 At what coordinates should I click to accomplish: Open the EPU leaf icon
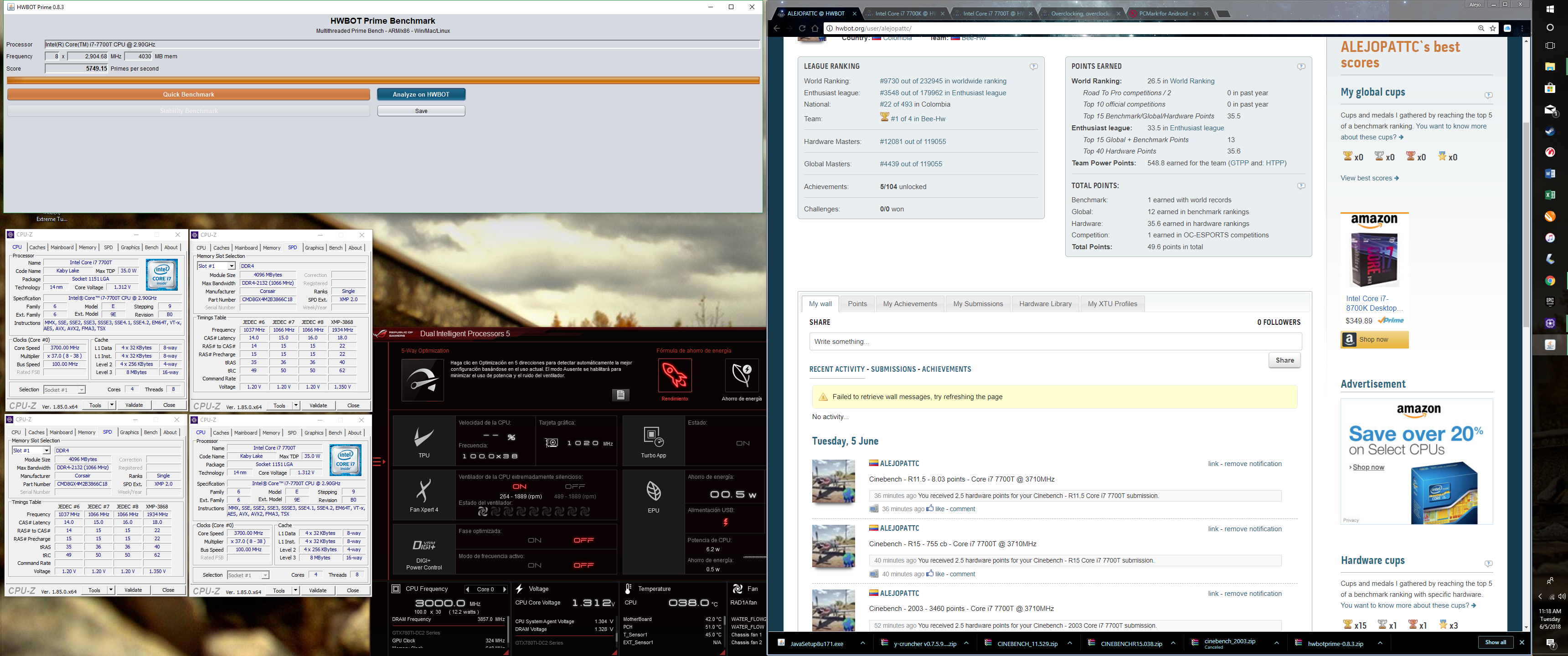(653, 491)
